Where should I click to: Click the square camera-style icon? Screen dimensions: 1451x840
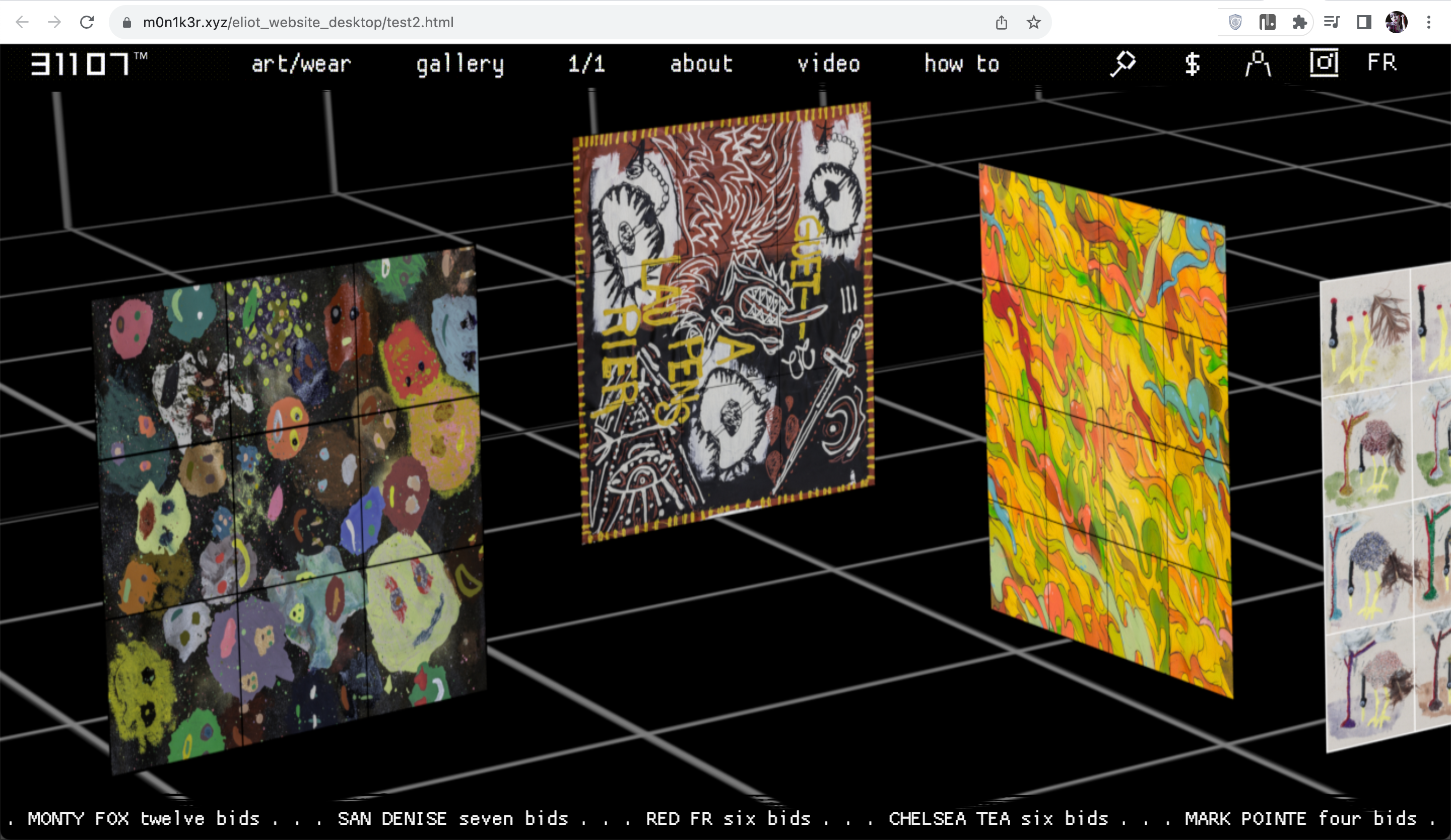tap(1324, 62)
